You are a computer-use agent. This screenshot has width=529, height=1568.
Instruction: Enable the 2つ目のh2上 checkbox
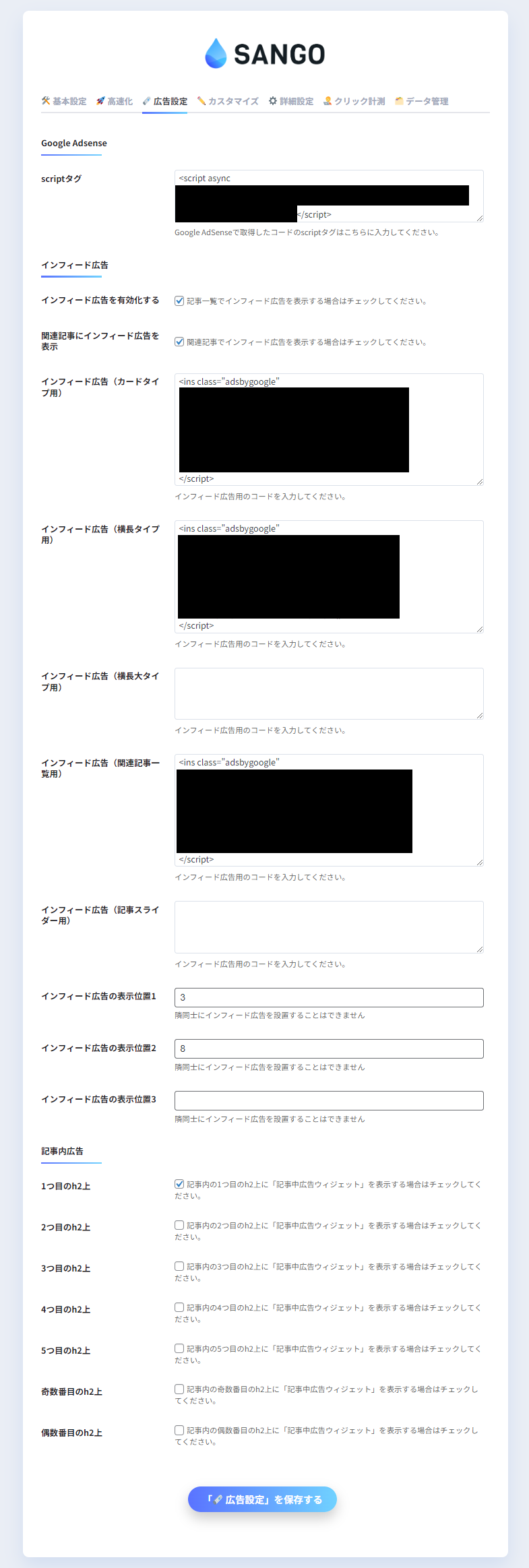point(179,1225)
